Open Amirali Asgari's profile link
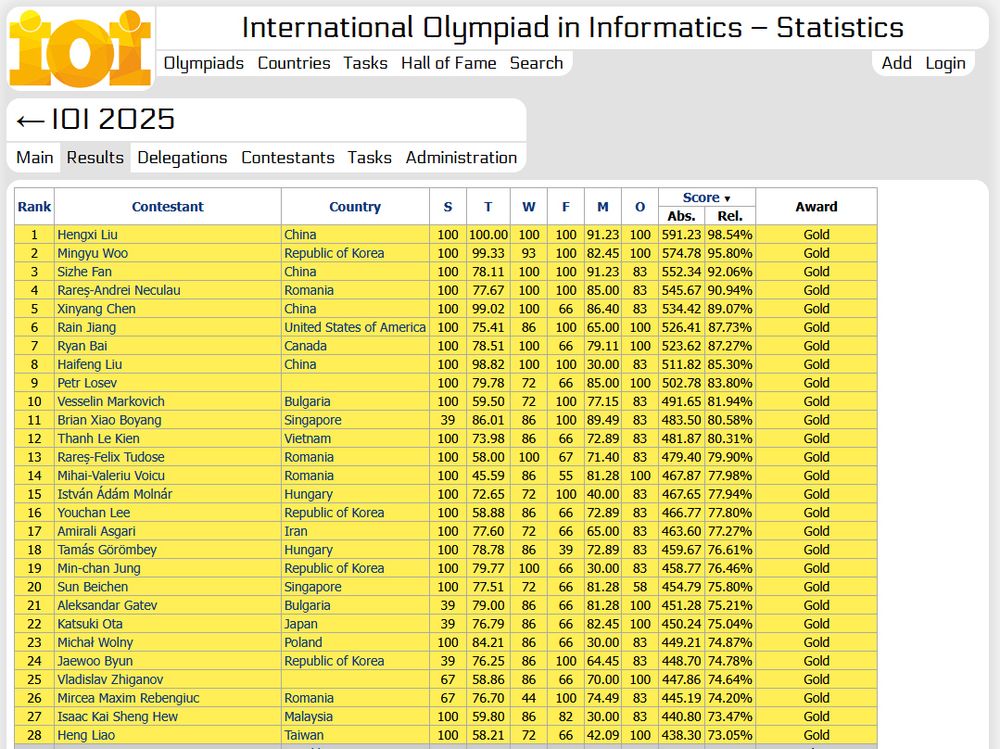The image size is (1000, 749). coord(96,531)
